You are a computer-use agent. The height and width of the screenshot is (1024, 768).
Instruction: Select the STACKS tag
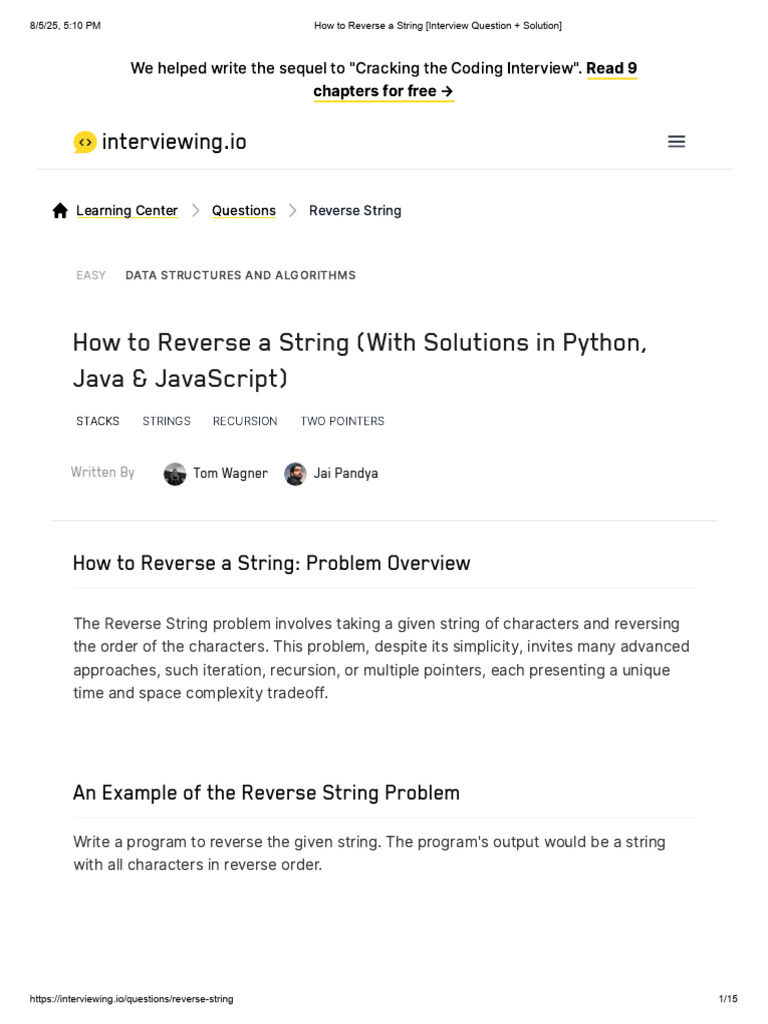tap(98, 421)
